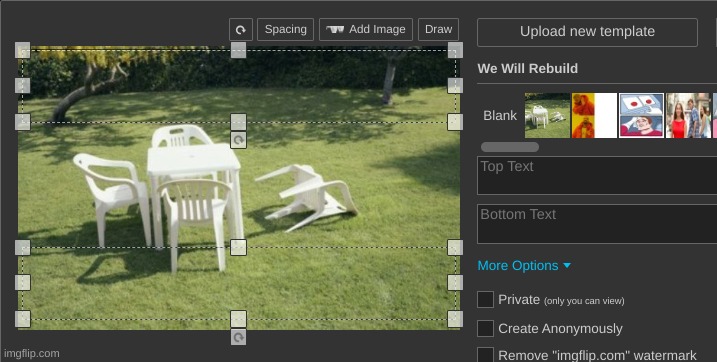
Task: Click the bottom text box's right-middle handle
Action: (x=455, y=282)
